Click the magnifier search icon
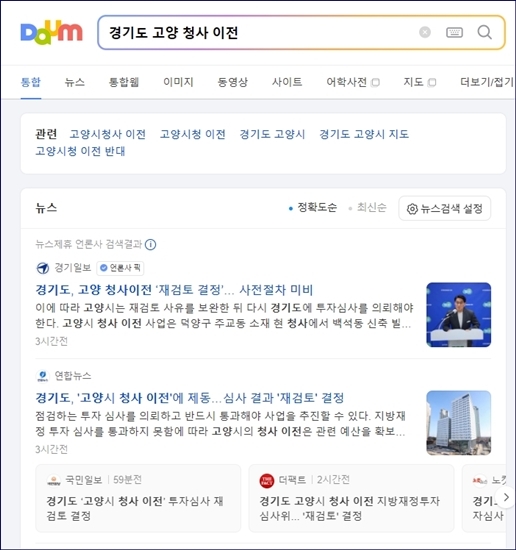The width and height of the screenshot is (516, 550). click(484, 32)
